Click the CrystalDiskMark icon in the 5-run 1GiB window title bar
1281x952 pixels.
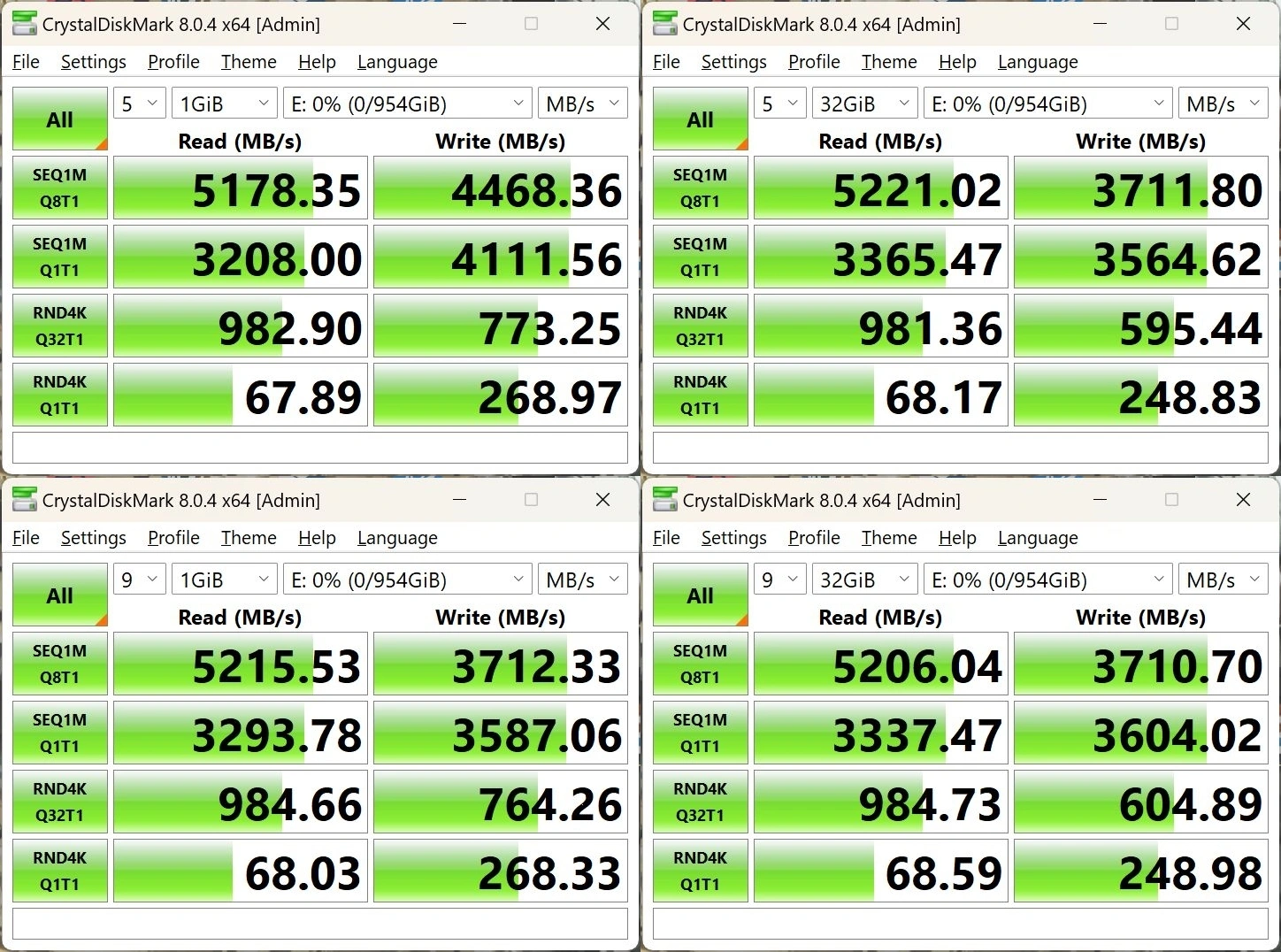[25, 24]
